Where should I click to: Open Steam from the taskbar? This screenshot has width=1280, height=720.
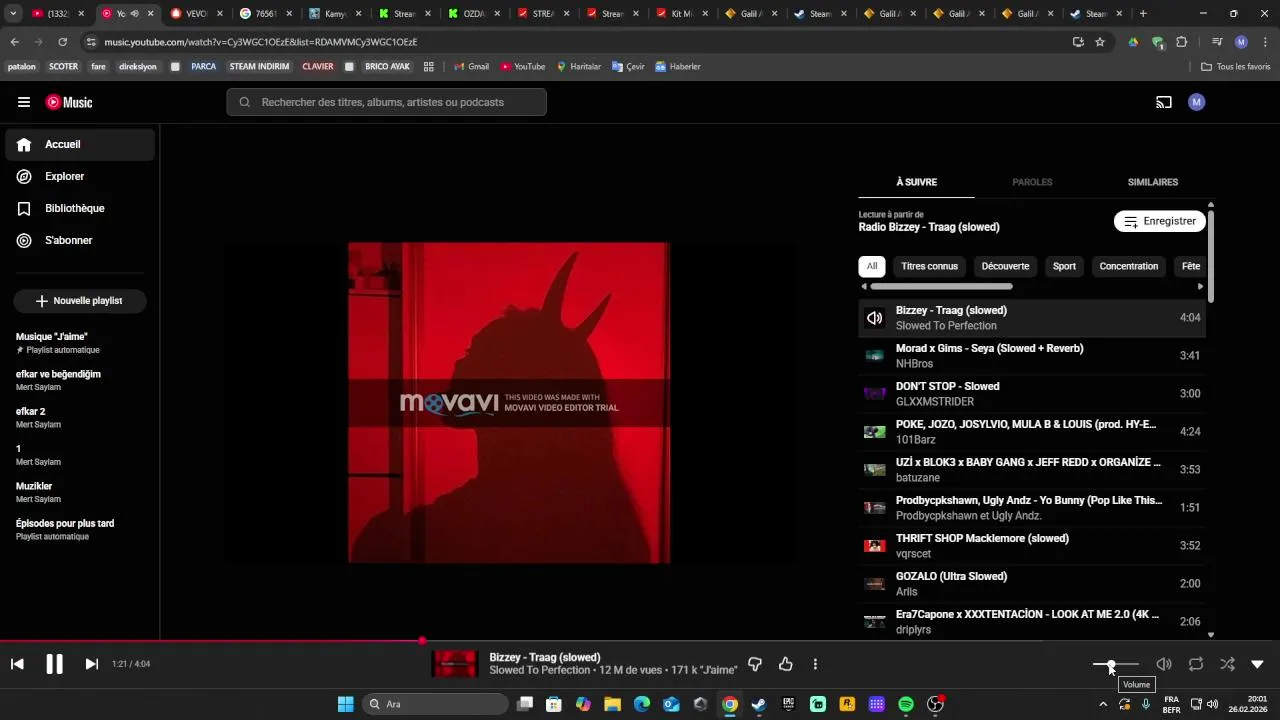pyautogui.click(x=759, y=704)
